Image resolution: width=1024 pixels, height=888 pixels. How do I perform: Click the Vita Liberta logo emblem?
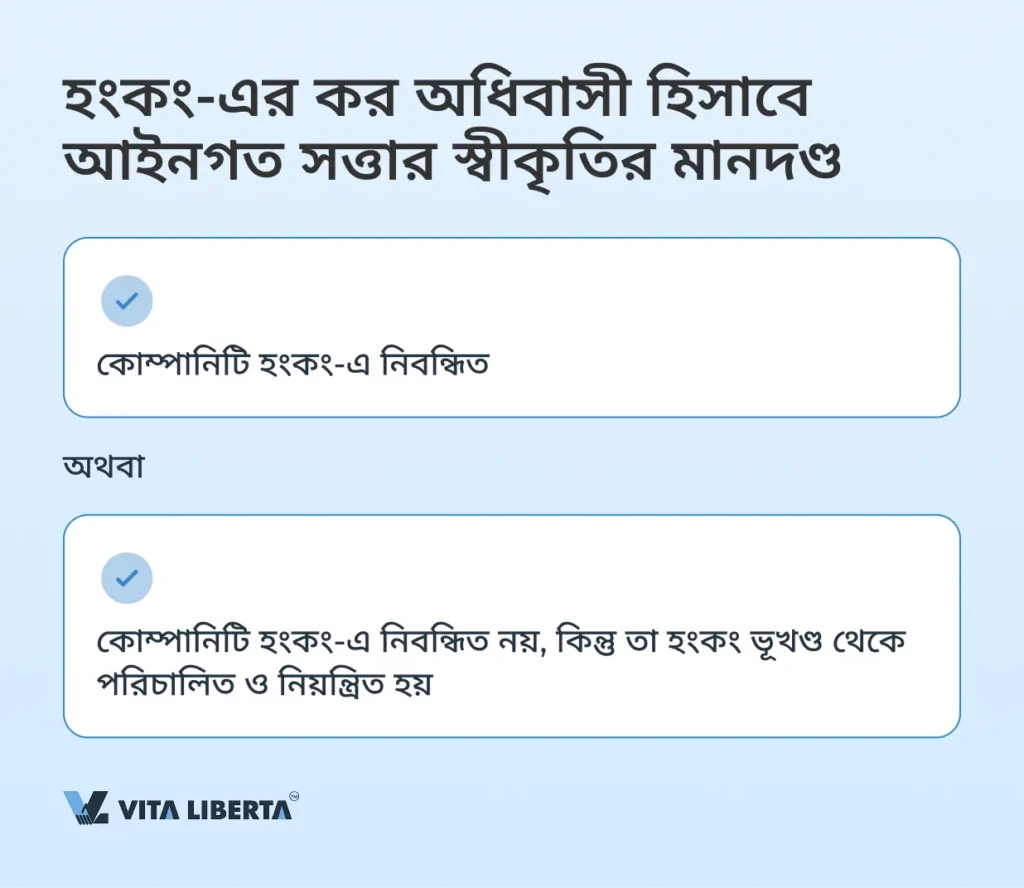coord(86,807)
